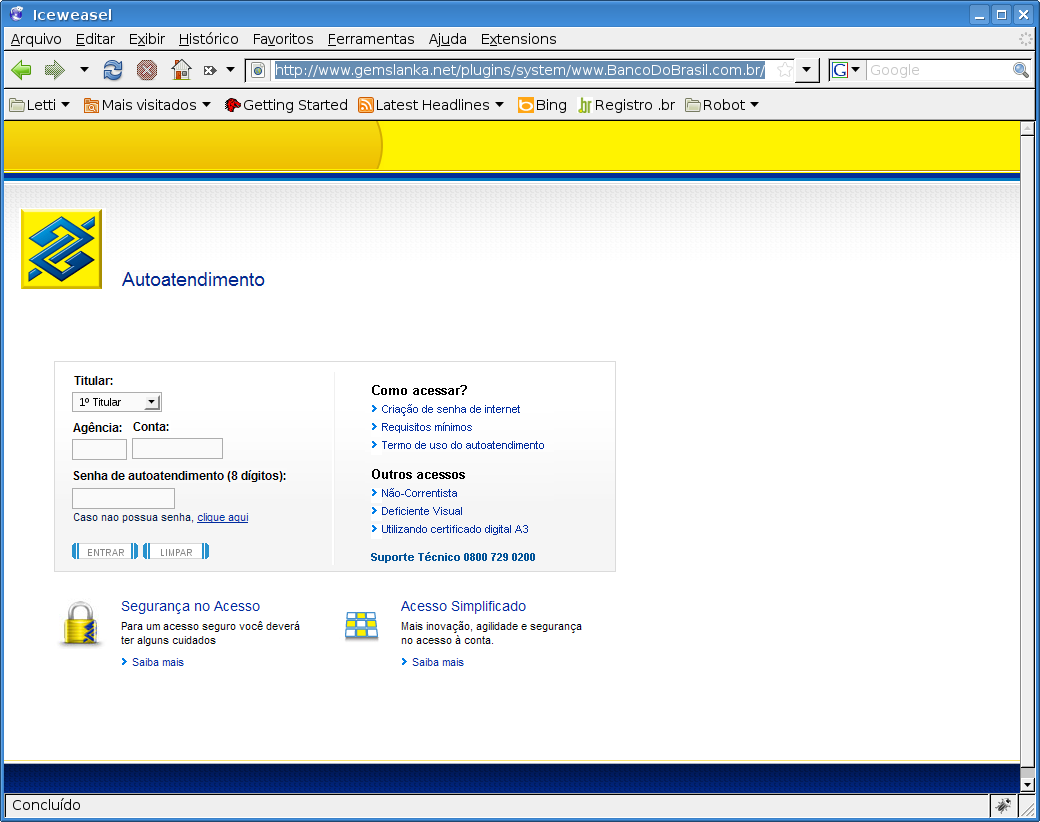Open 'Utilizando certificado digital A3' link

pyautogui.click(x=454, y=529)
